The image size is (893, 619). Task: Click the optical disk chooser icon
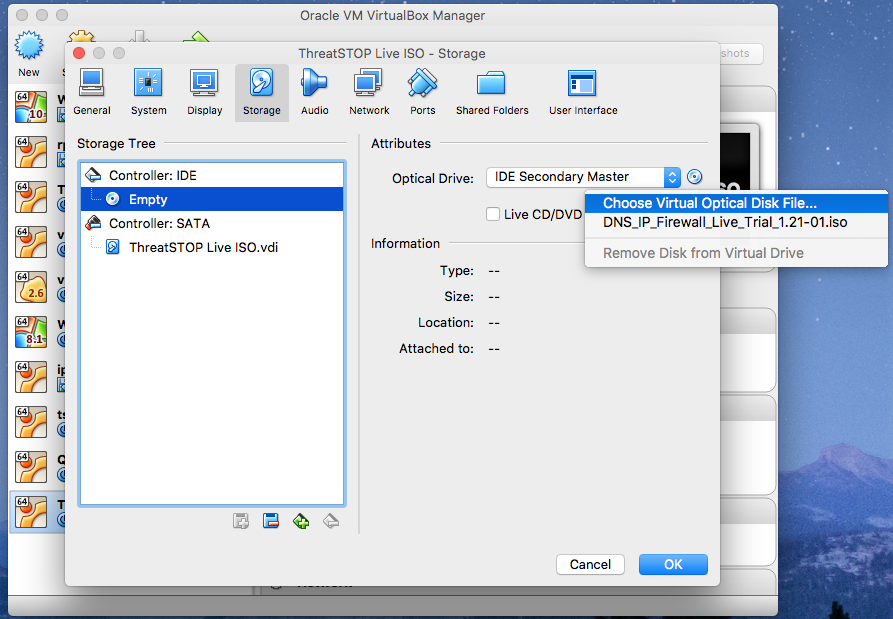694,177
